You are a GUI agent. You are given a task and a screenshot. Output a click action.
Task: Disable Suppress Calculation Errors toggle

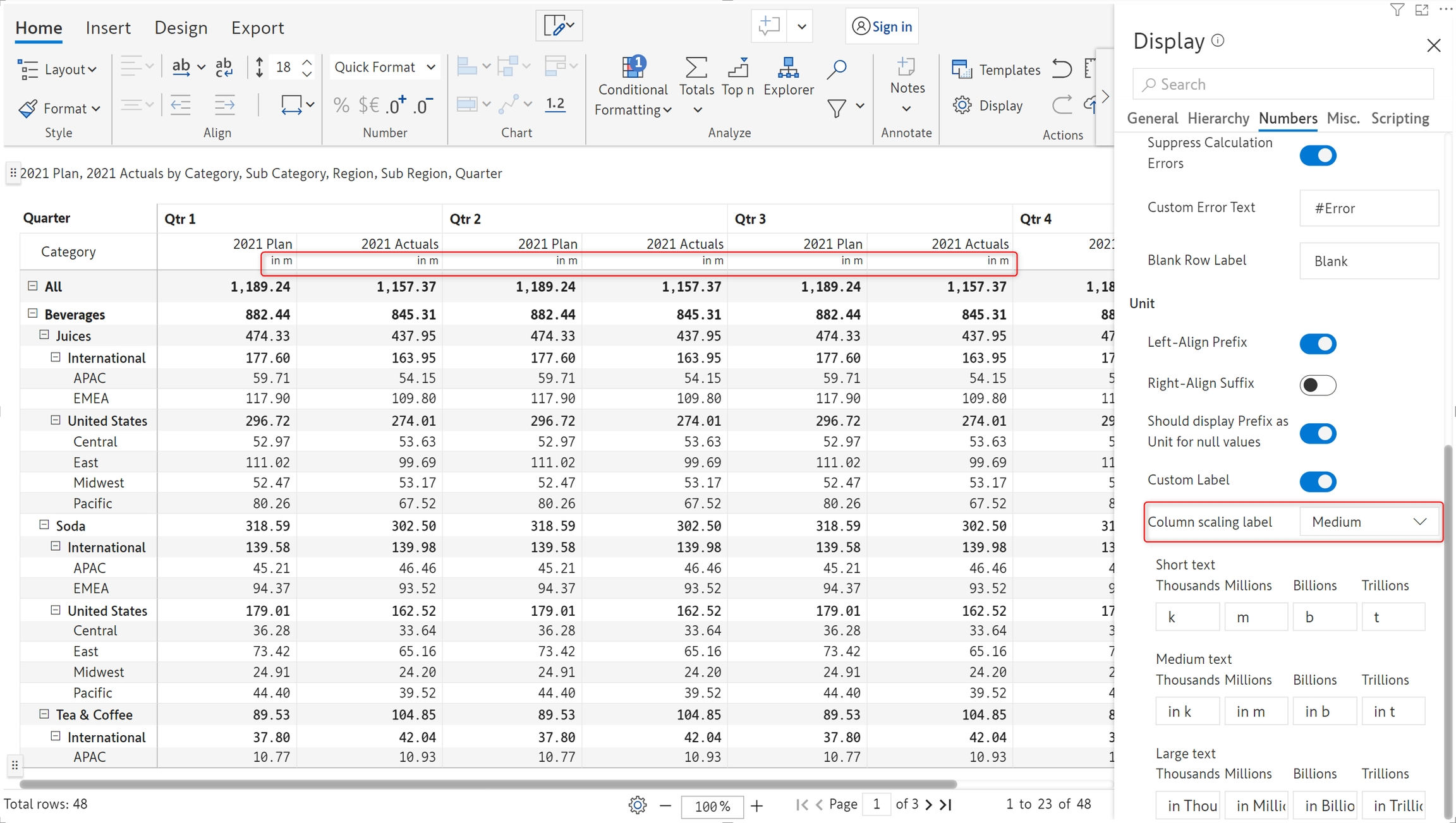(x=1318, y=155)
